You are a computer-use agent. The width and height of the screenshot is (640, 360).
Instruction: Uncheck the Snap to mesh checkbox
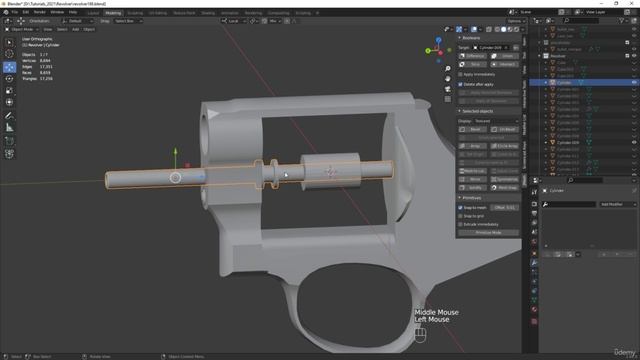[x=460, y=208]
